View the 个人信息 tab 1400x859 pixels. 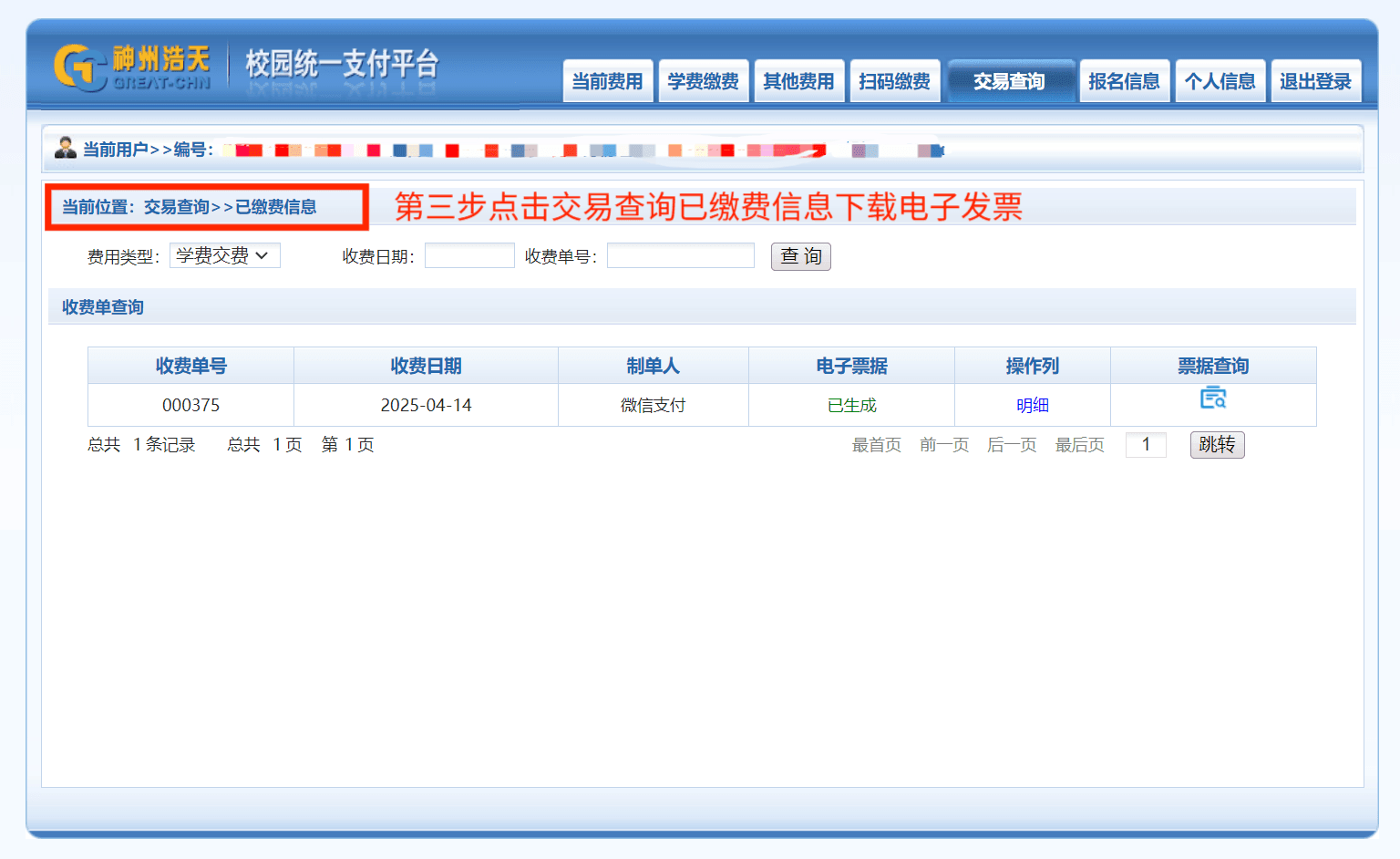tap(1220, 82)
